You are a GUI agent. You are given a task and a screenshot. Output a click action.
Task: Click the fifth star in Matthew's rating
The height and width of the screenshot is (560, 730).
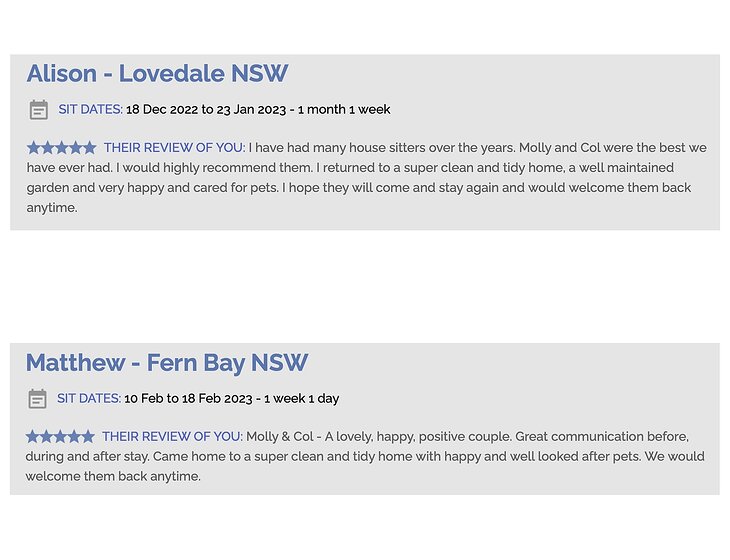(88, 437)
